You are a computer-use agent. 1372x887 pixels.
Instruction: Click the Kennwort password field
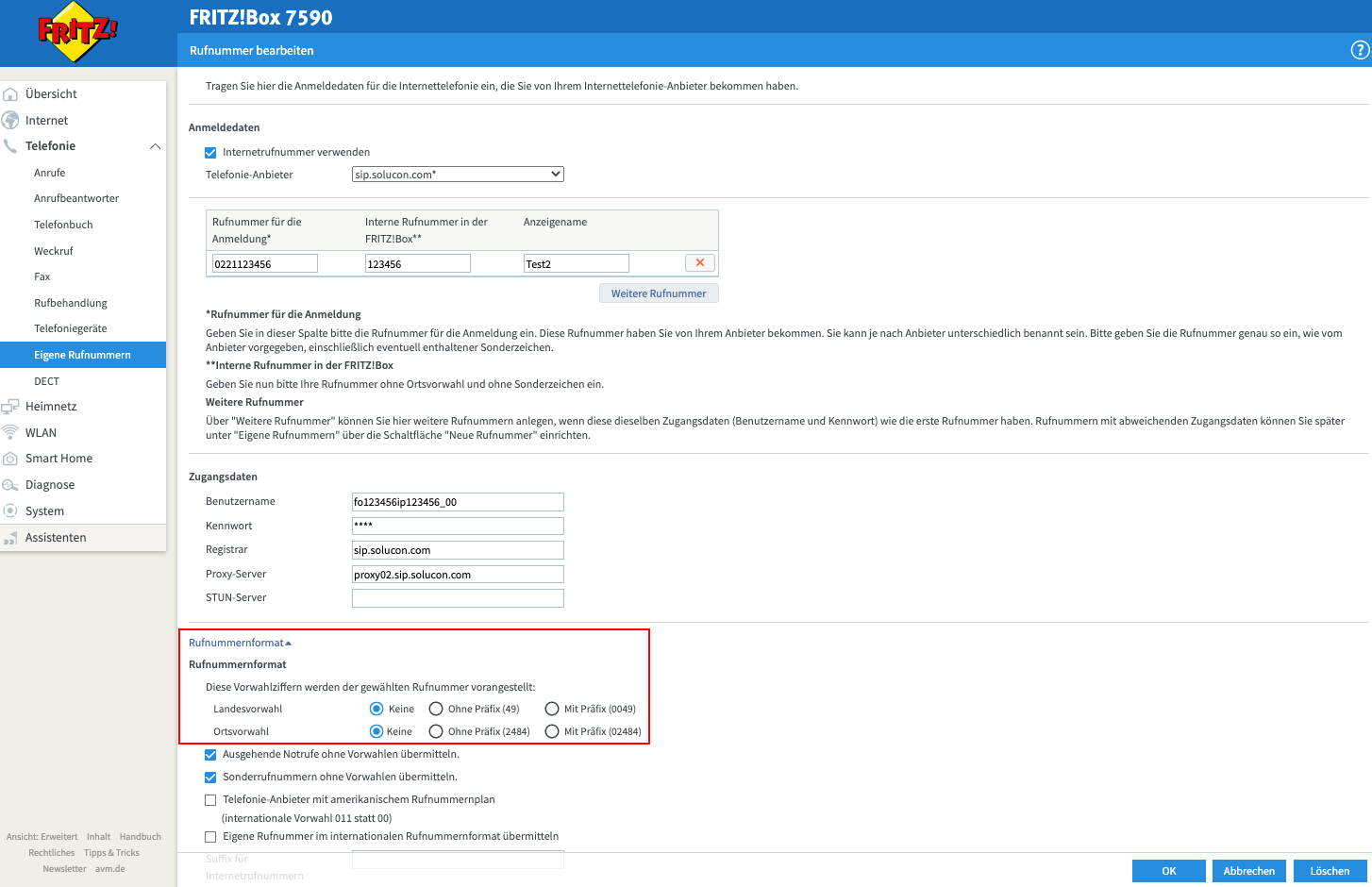458,527
